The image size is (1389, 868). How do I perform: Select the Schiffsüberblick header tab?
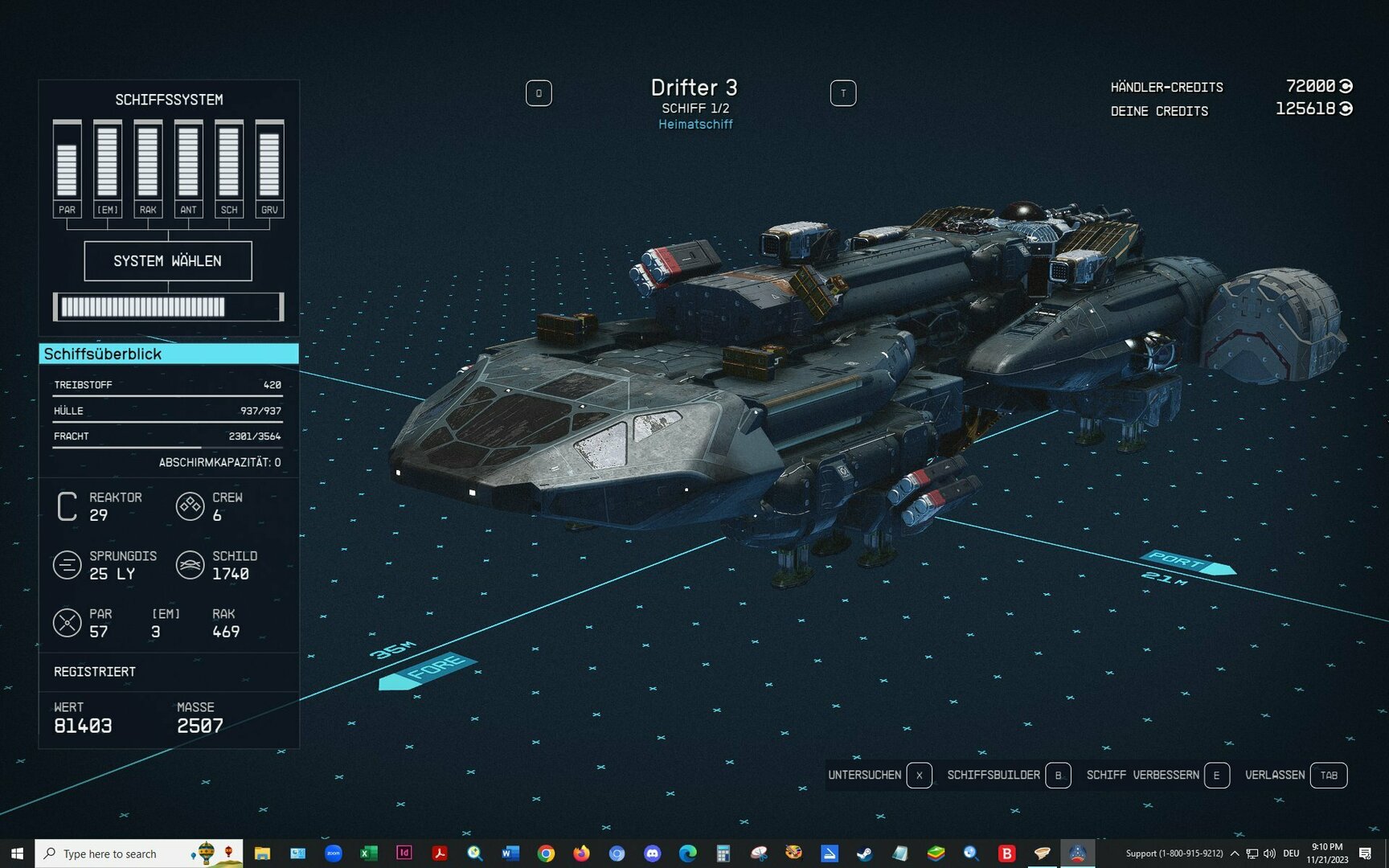pyautogui.click(x=169, y=354)
